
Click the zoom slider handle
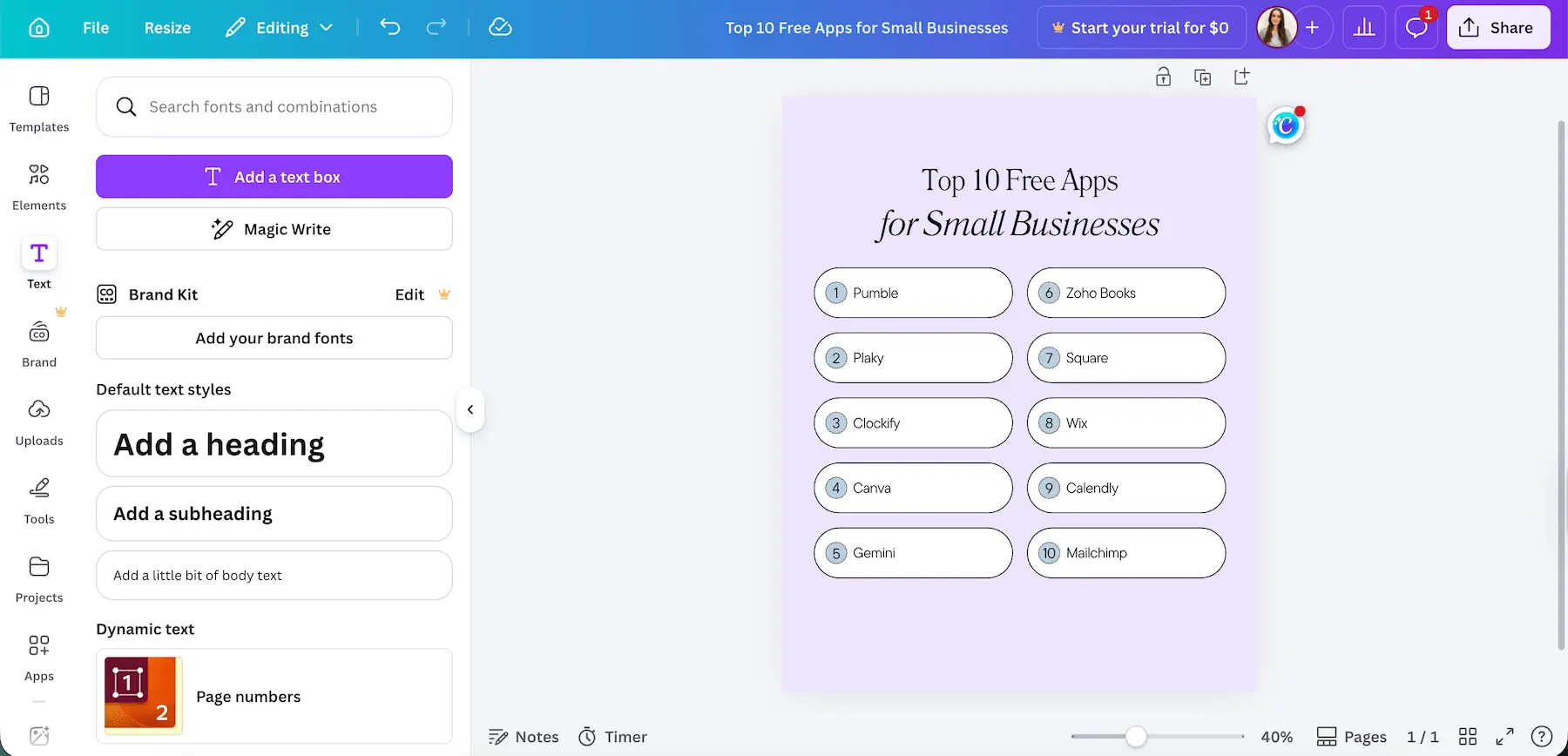point(1136,737)
